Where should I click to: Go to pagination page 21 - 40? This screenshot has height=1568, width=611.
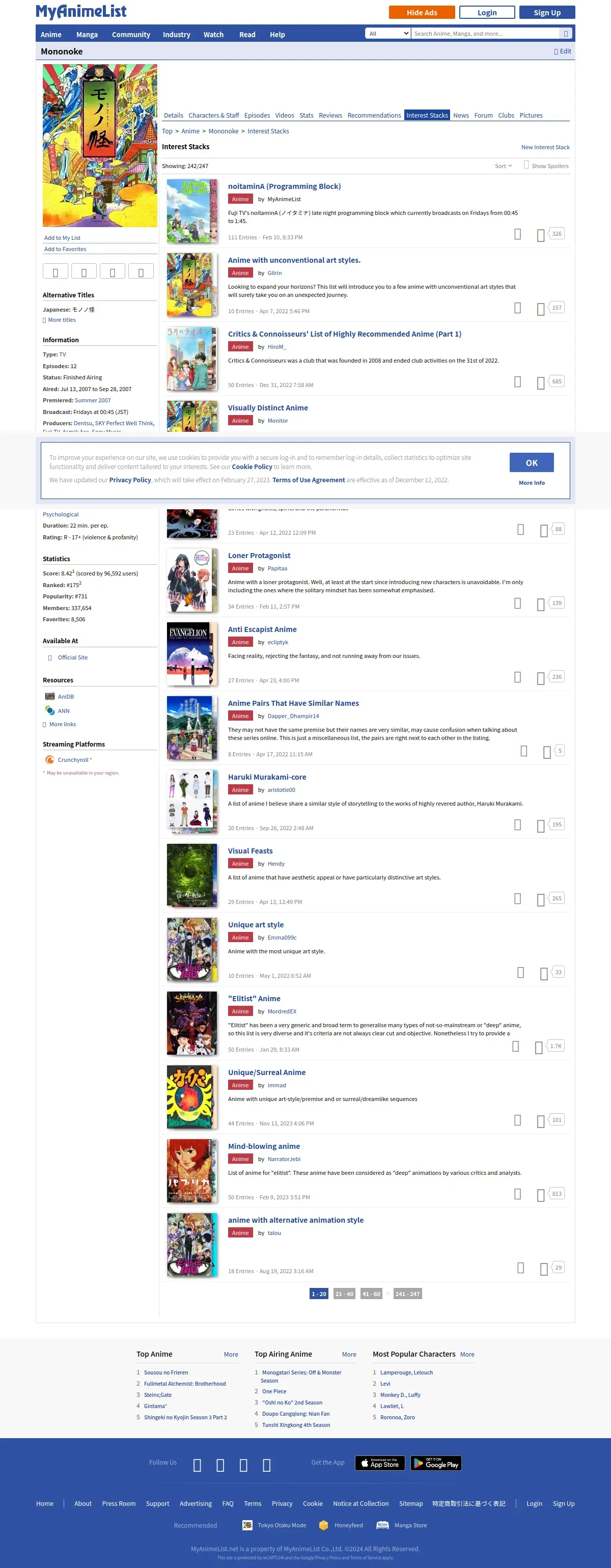tap(344, 1294)
